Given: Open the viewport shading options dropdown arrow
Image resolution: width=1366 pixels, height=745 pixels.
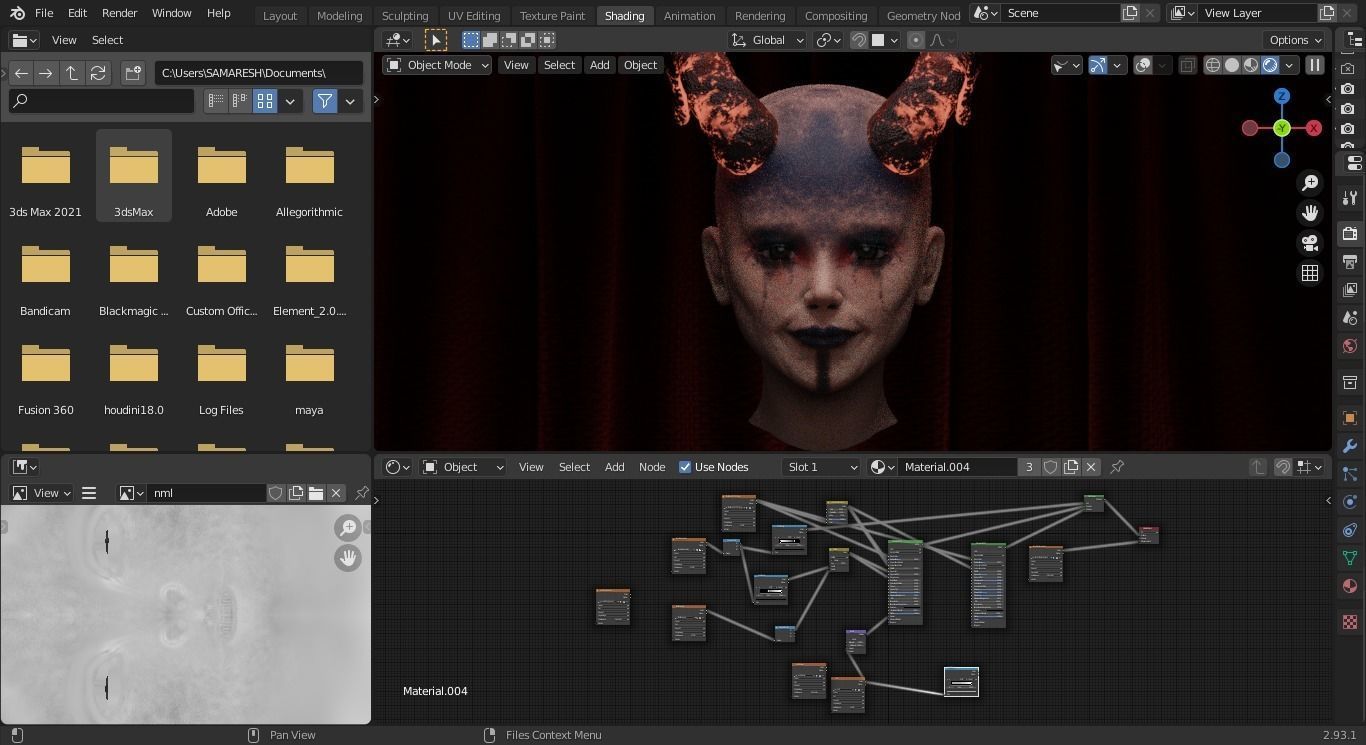Looking at the screenshot, I should [1290, 65].
